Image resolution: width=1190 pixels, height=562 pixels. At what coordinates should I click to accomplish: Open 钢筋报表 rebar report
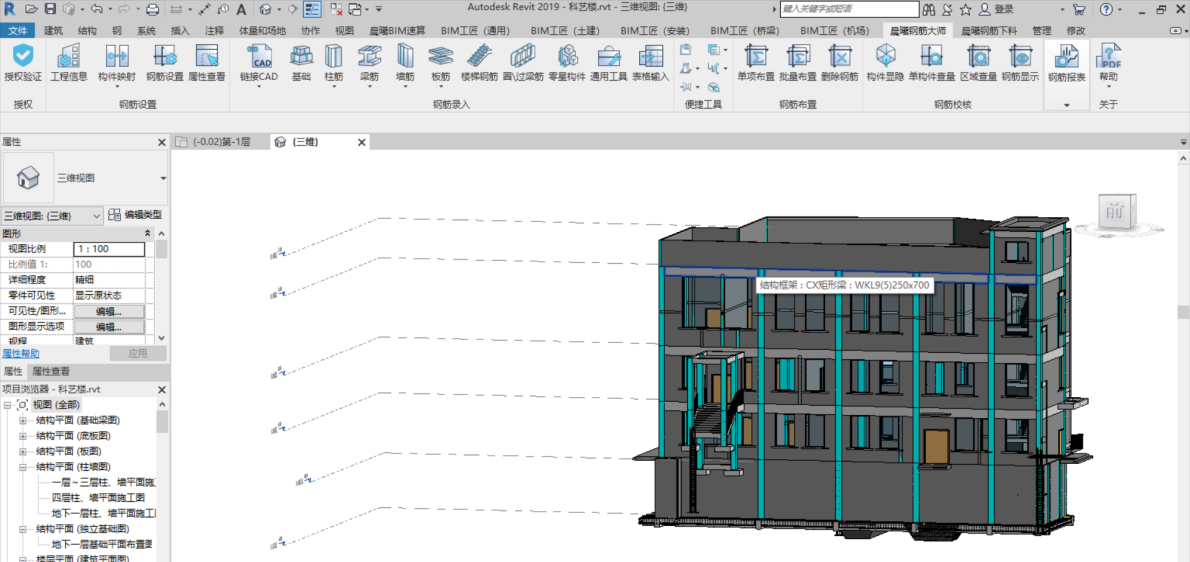coord(1066,57)
